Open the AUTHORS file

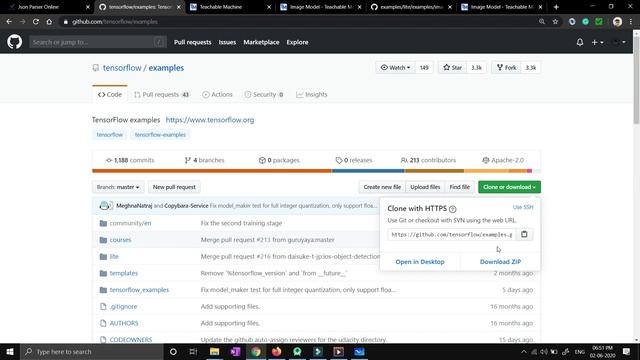point(124,323)
